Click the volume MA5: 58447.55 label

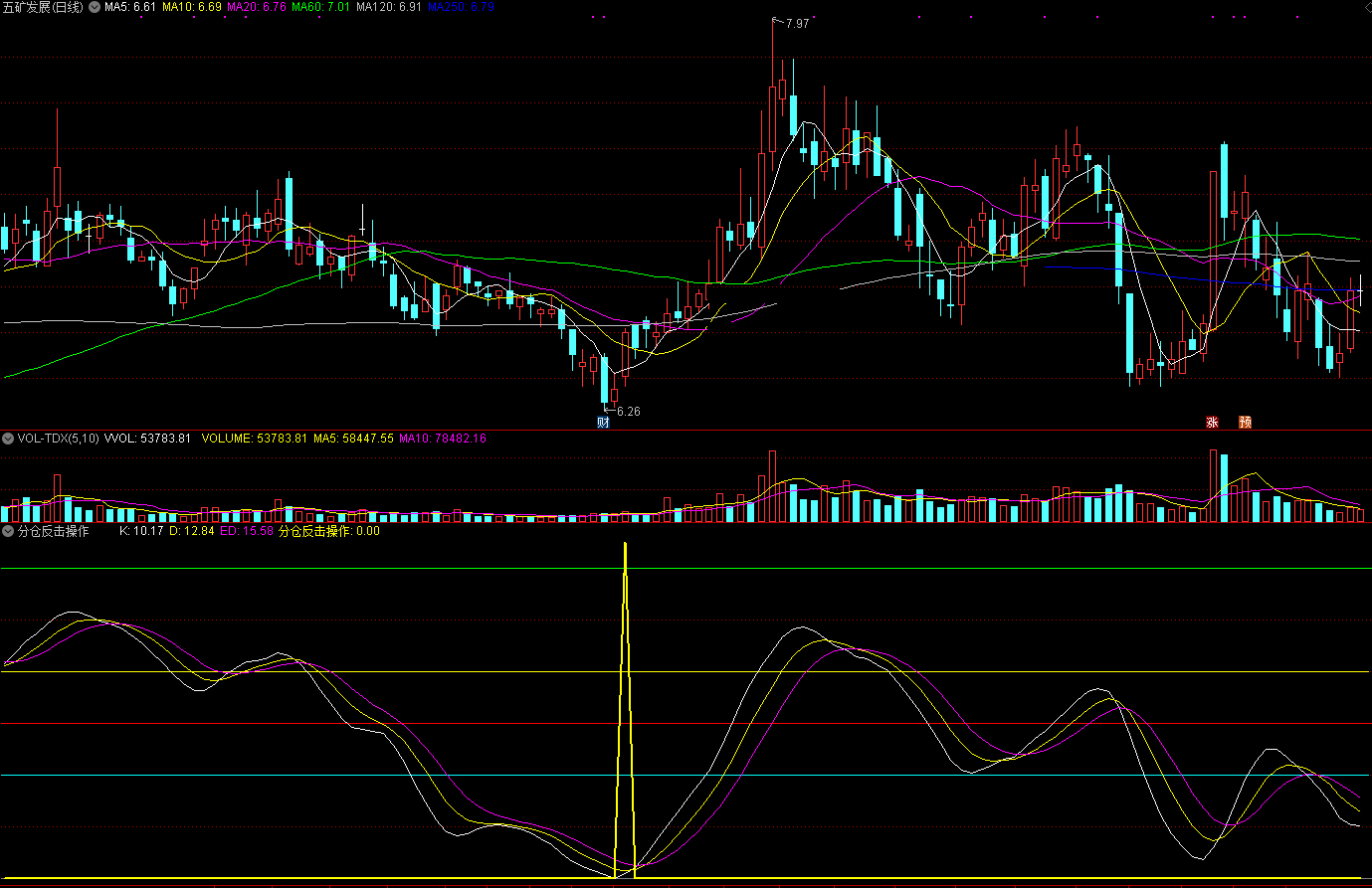coord(353,438)
